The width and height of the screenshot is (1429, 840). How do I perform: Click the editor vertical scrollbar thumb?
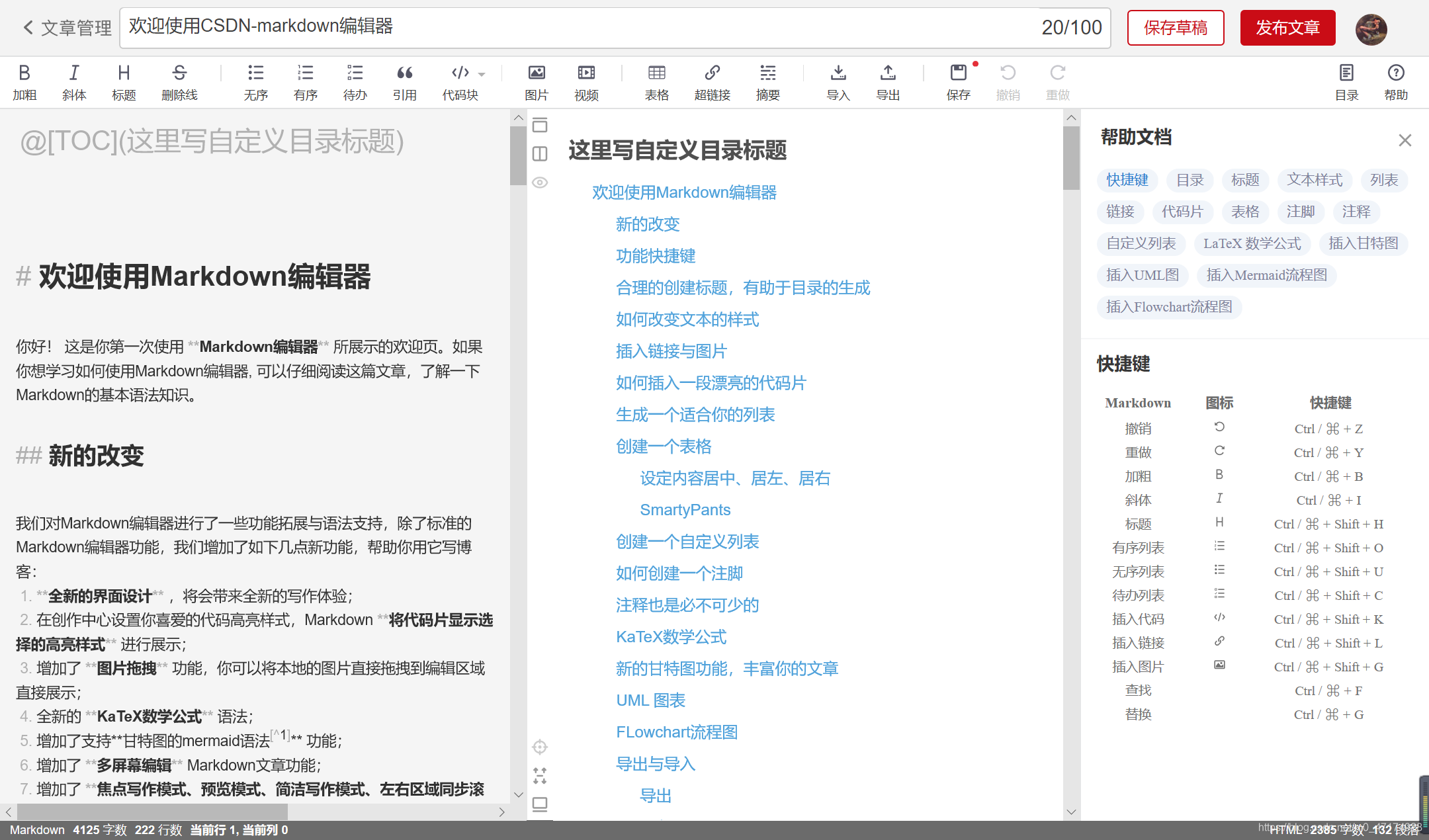tap(518, 156)
